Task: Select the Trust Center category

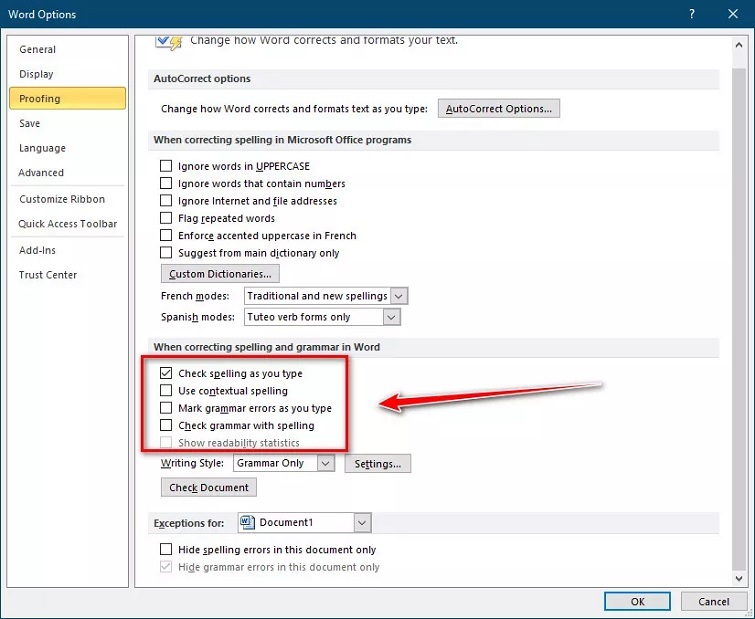Action: click(x=48, y=275)
